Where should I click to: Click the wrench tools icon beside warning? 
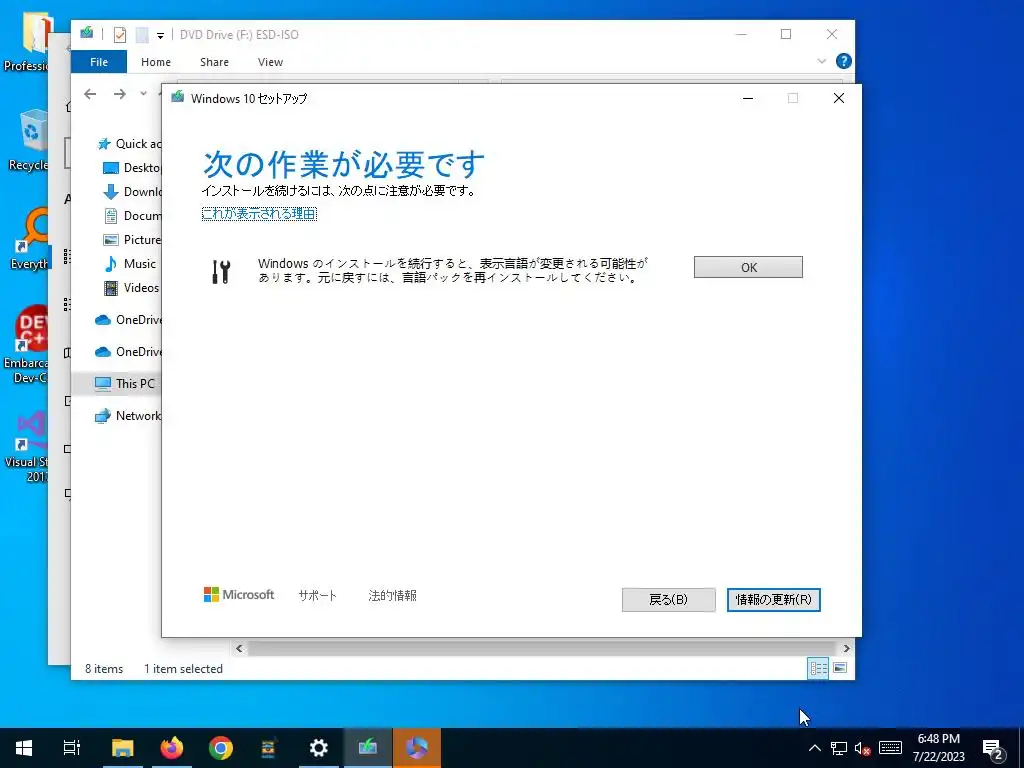pyautogui.click(x=221, y=271)
